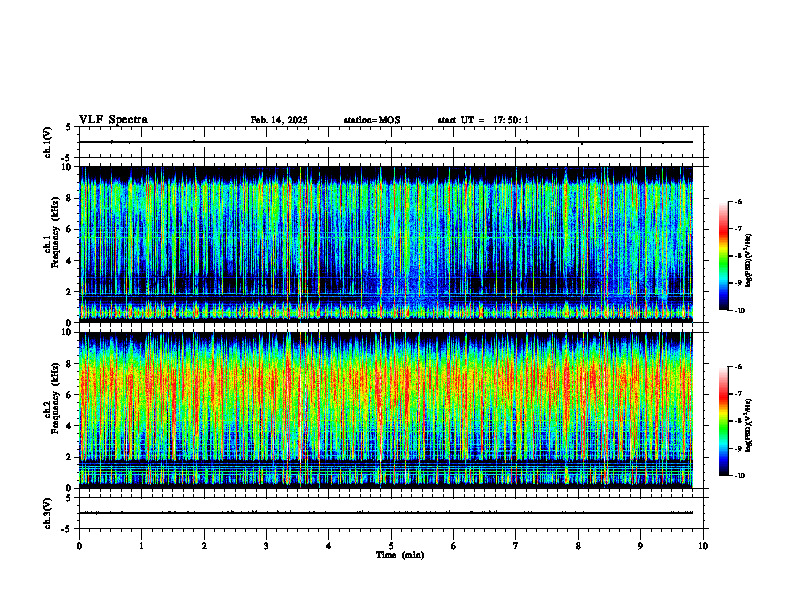Click time axis tick label "1"
Image resolution: width=792 pixels, height=612 pixels.
coord(142,546)
